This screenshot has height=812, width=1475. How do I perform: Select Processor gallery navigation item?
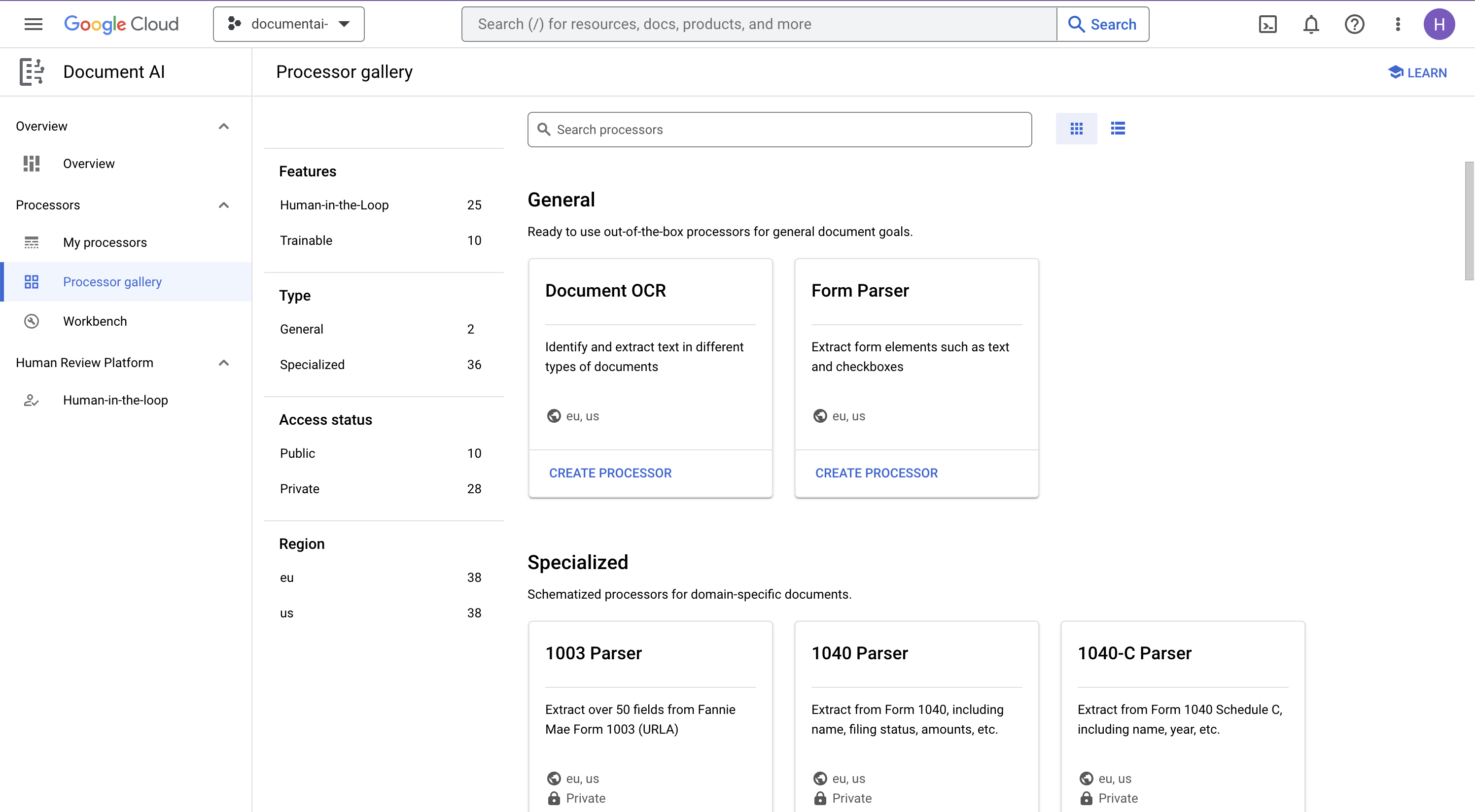(x=112, y=282)
